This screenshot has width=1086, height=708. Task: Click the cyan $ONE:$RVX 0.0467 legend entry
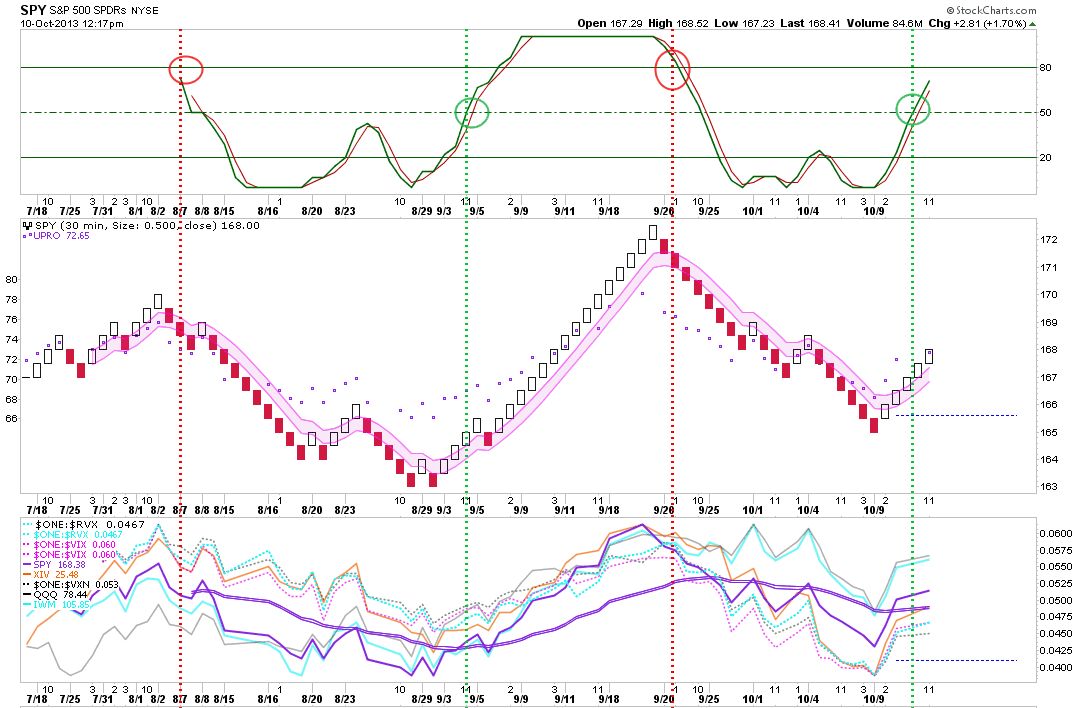[x=78, y=535]
